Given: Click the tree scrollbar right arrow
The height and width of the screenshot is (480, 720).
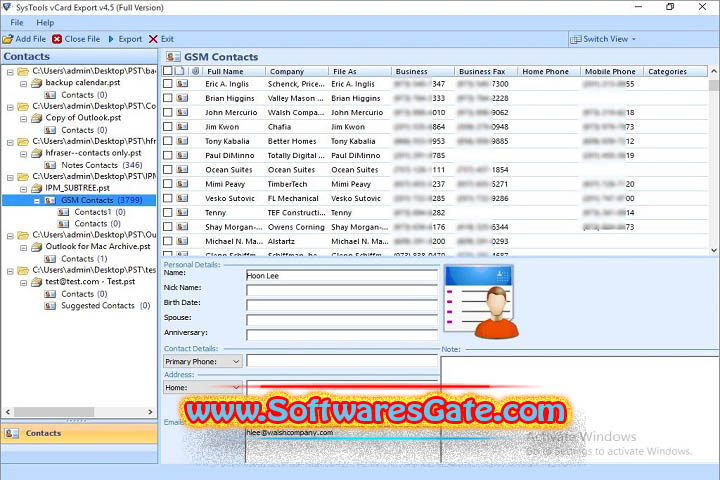Looking at the screenshot, I should [x=150, y=412].
